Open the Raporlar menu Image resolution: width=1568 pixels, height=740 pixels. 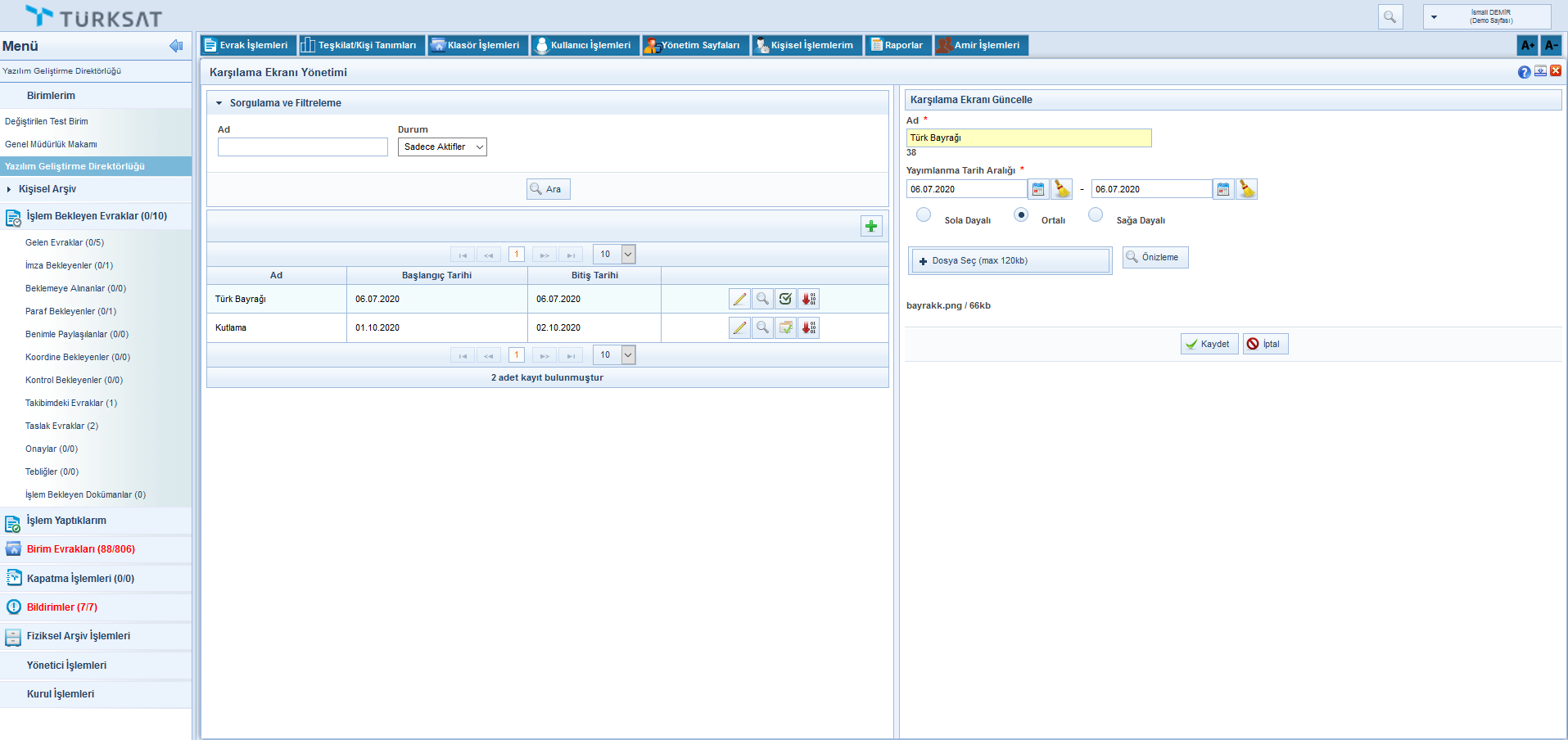point(897,45)
